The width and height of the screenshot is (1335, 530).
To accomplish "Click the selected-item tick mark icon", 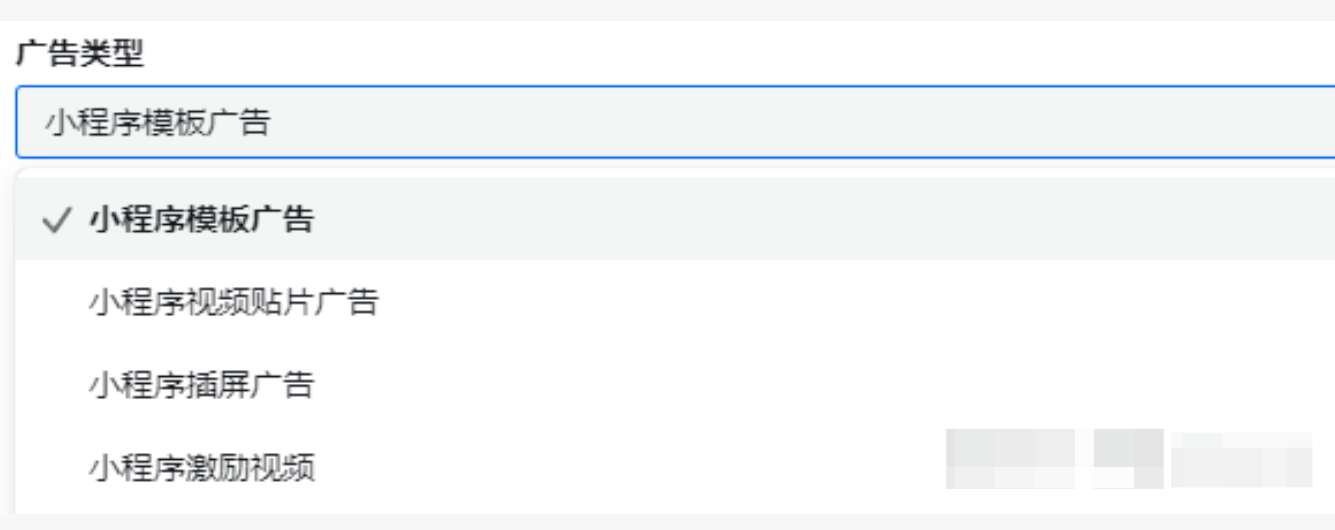I will 54,221.
